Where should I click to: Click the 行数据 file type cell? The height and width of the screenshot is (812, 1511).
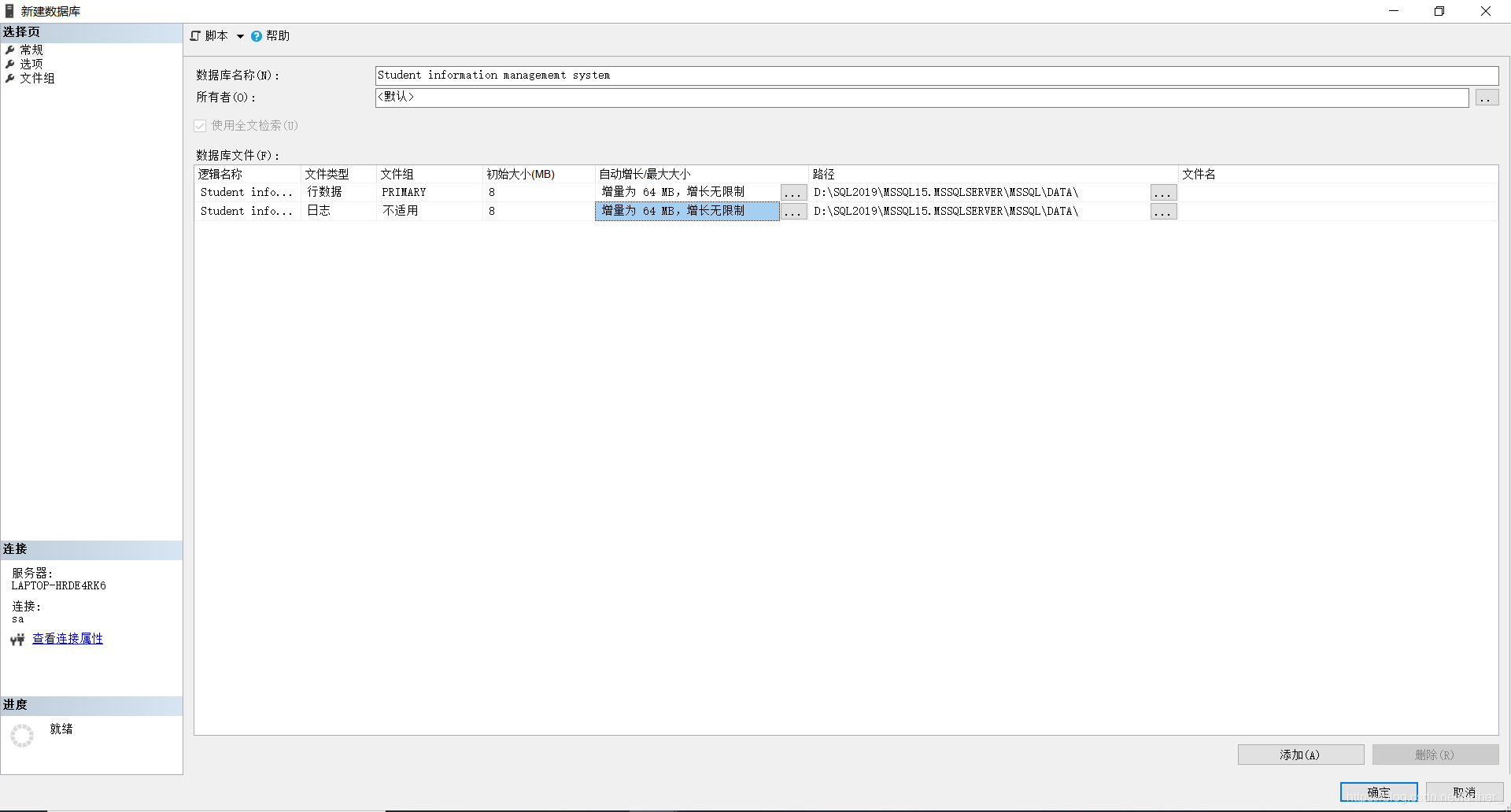pyautogui.click(x=338, y=192)
